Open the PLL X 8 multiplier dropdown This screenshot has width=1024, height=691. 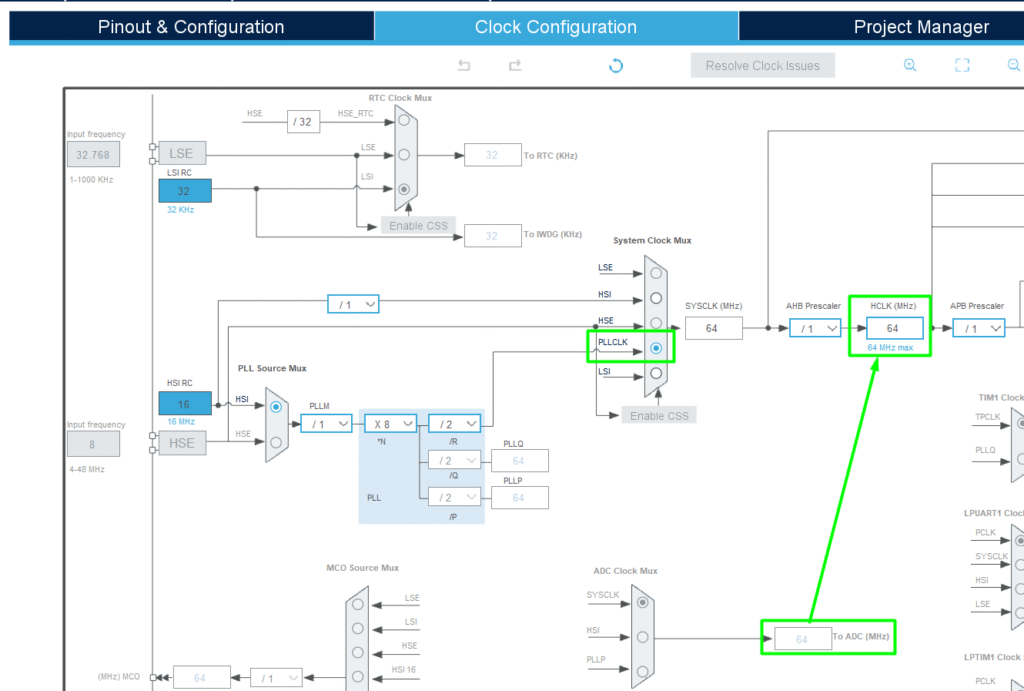tap(390, 423)
